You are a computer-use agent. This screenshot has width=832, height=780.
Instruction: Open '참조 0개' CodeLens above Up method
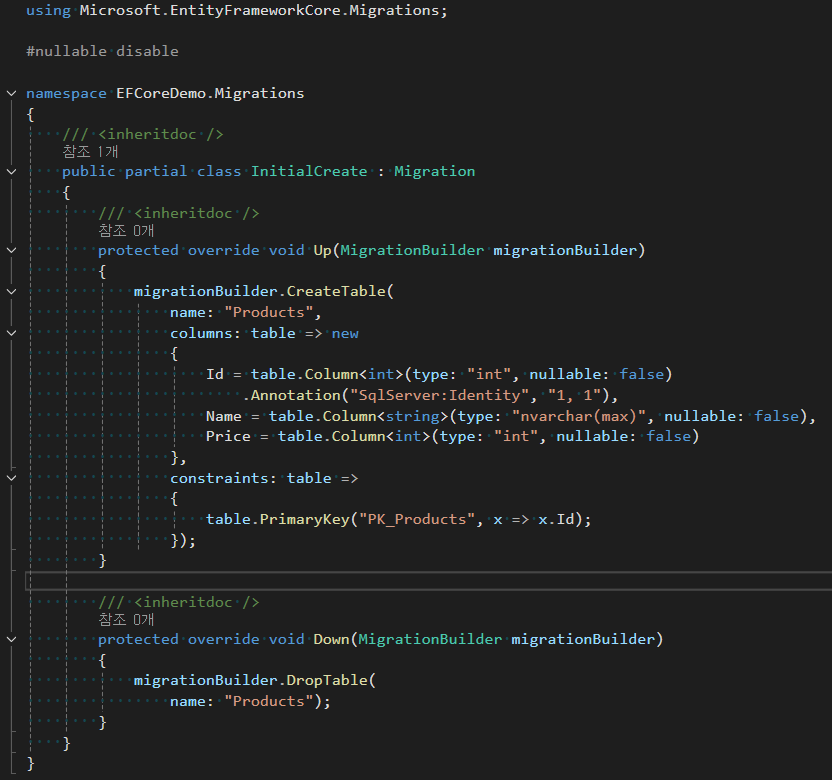[x=126, y=230]
